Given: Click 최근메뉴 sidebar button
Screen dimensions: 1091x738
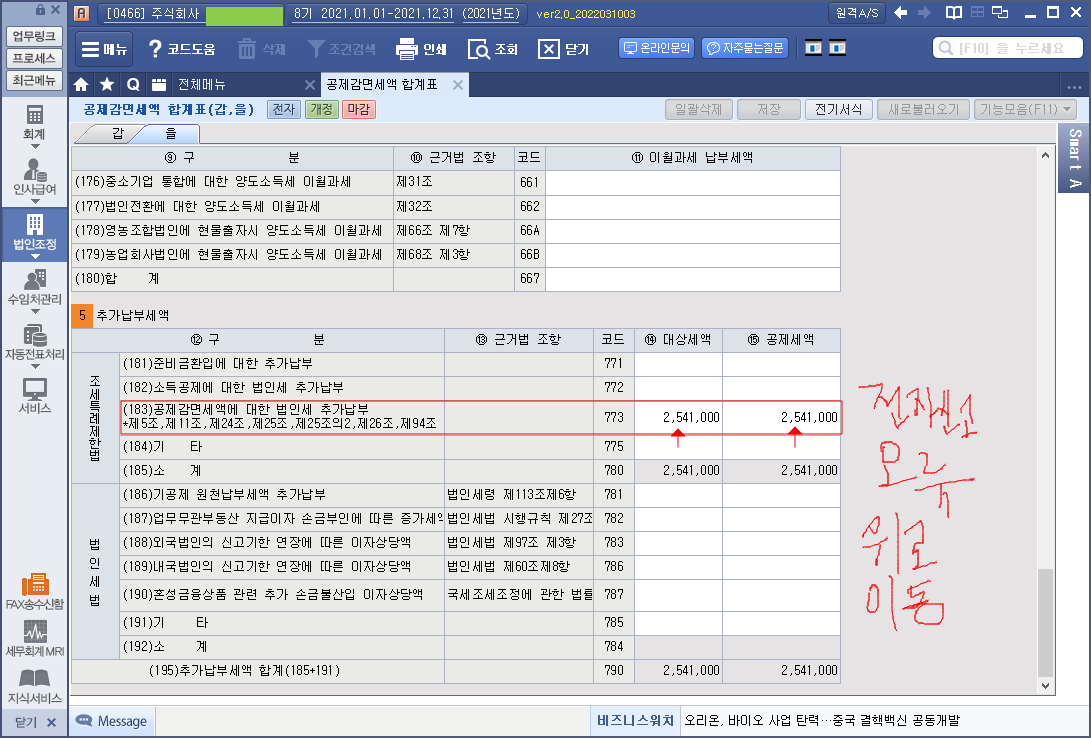Looking at the screenshot, I should click(x=34, y=80).
